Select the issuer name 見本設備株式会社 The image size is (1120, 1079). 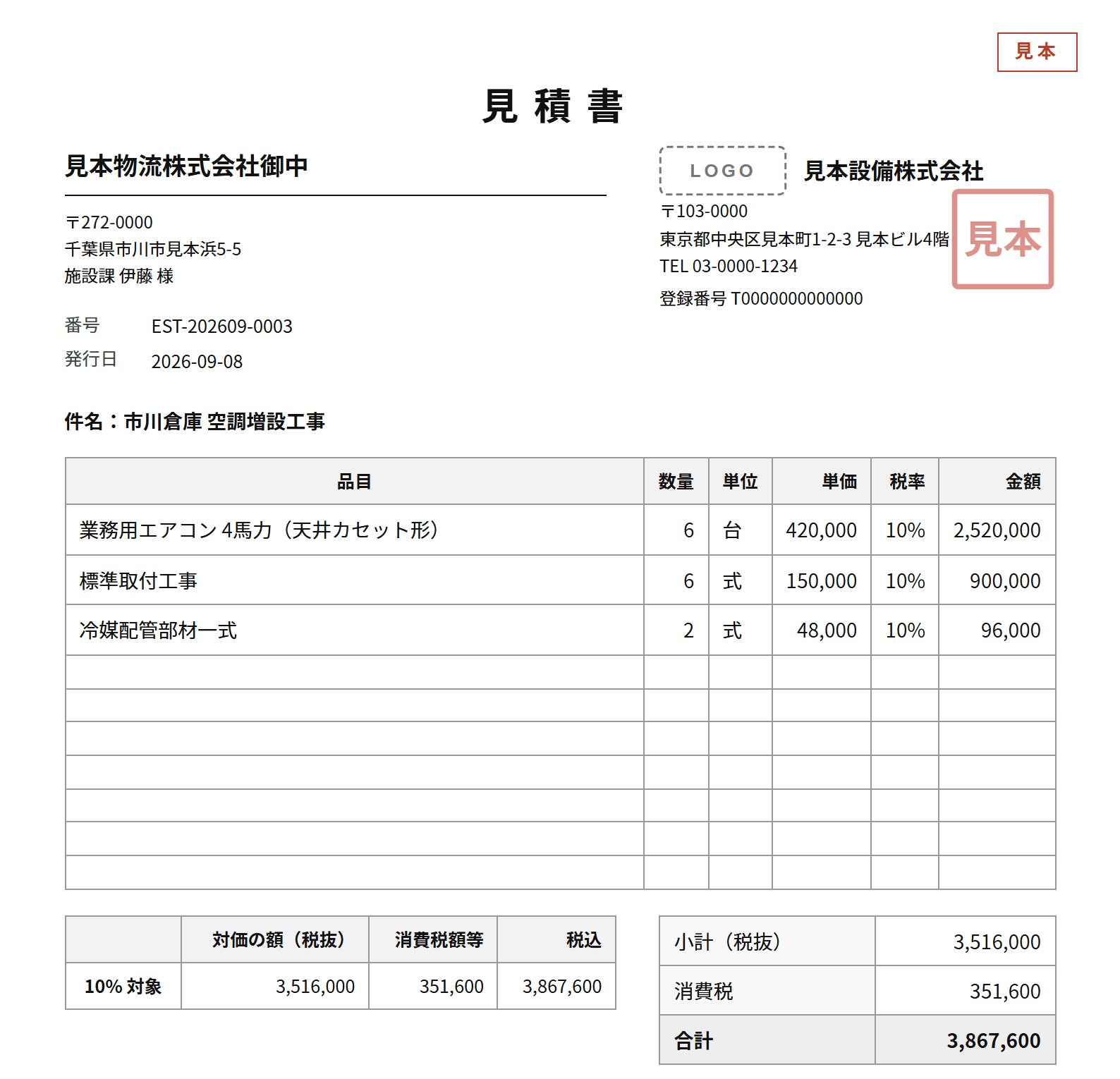coord(894,171)
